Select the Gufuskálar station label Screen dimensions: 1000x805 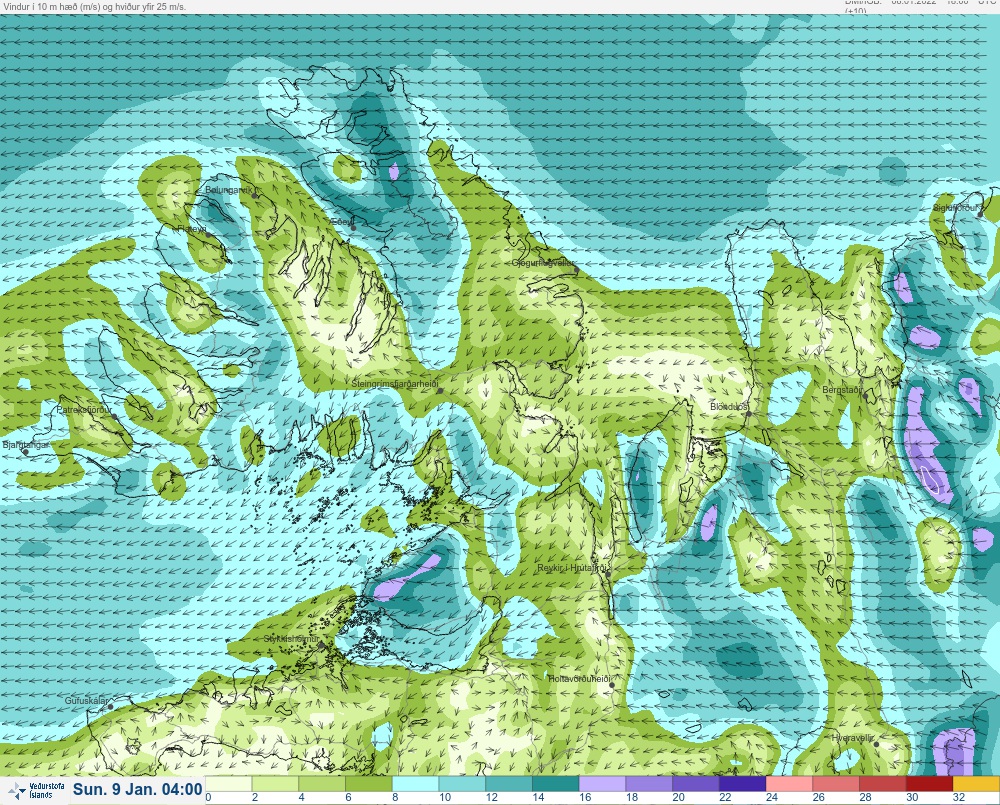tap(86, 700)
